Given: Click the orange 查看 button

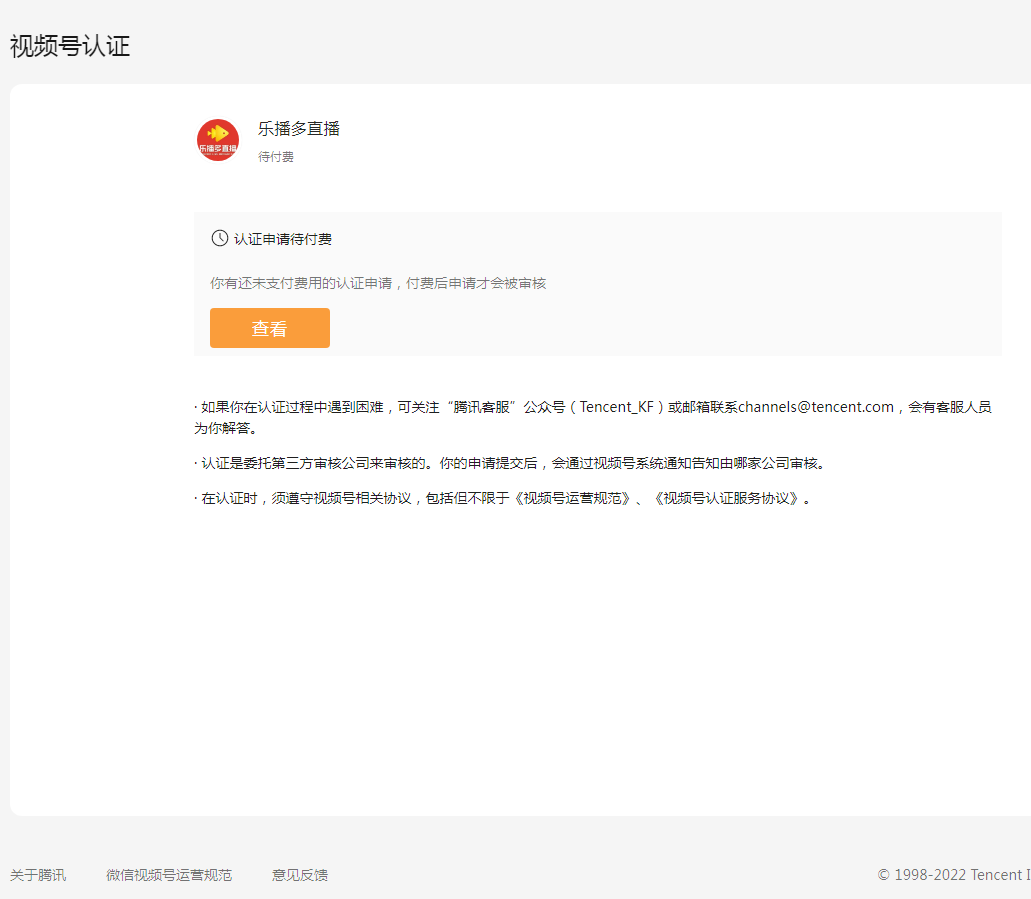Looking at the screenshot, I should pyautogui.click(x=270, y=328).
